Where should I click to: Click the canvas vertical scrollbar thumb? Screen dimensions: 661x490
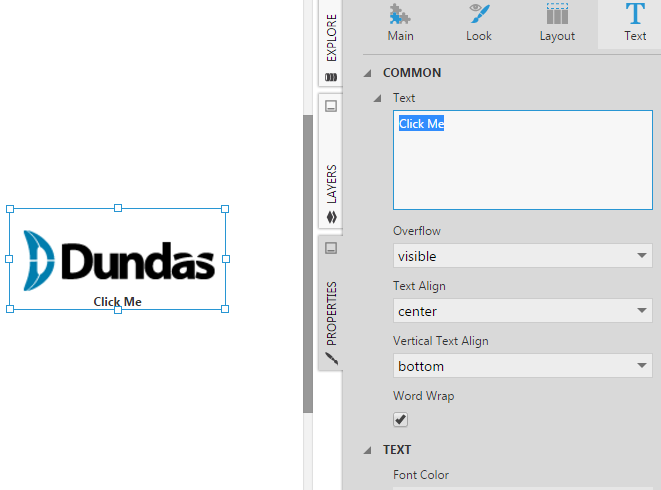308,264
